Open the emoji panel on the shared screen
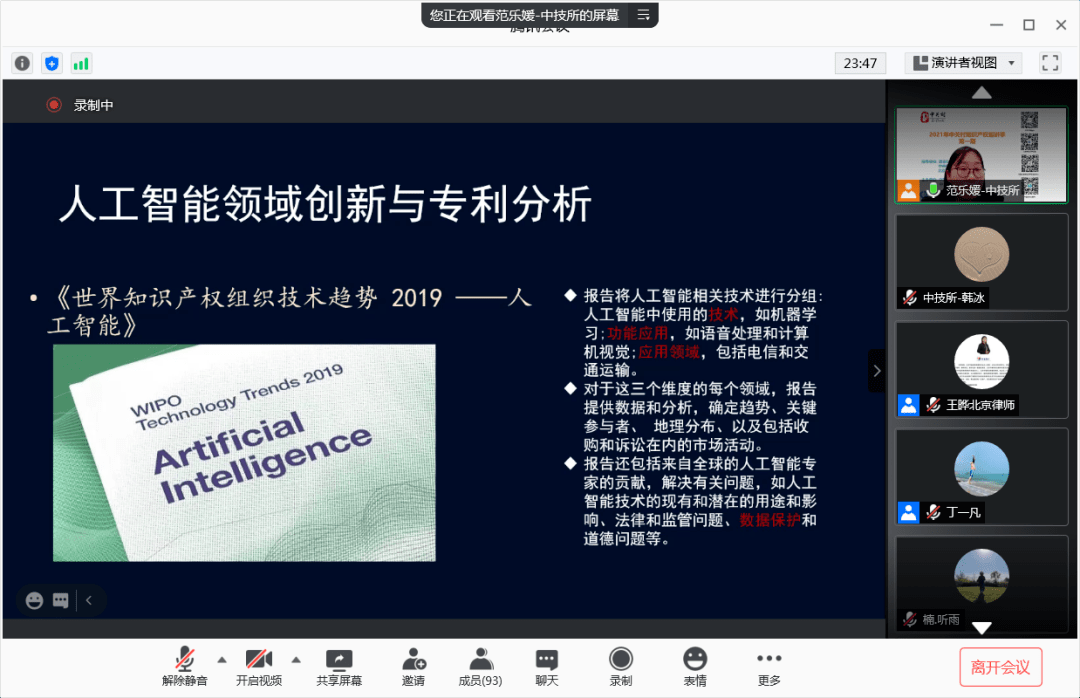1080x698 pixels. click(x=35, y=600)
